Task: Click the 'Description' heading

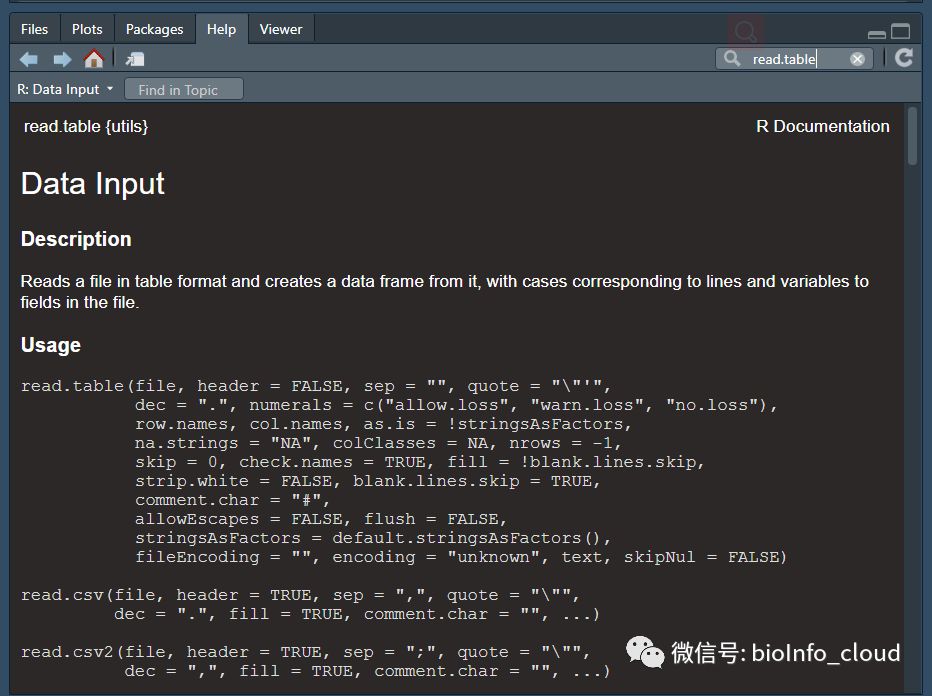Action: click(76, 239)
